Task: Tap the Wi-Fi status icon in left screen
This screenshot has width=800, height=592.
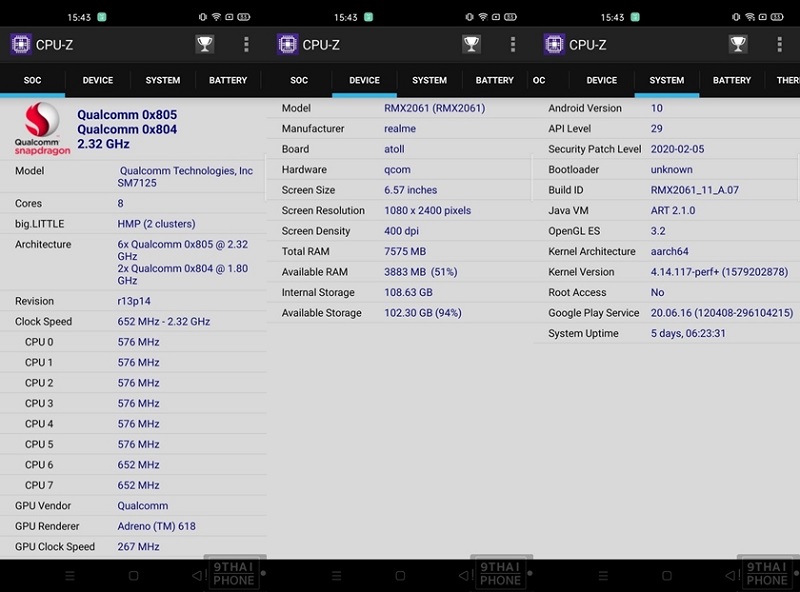Action: (216, 17)
